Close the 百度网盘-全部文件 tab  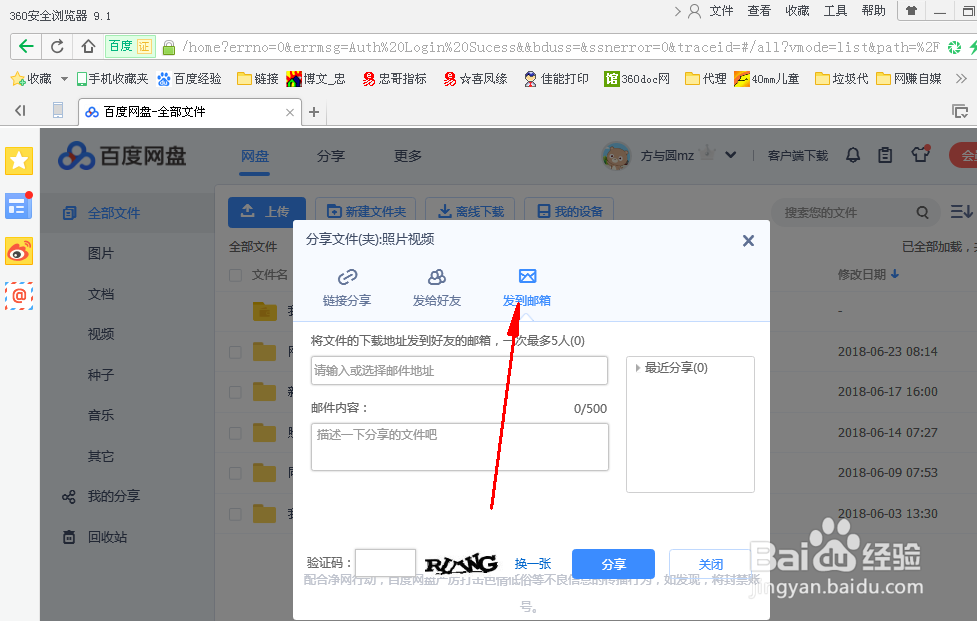pos(290,112)
